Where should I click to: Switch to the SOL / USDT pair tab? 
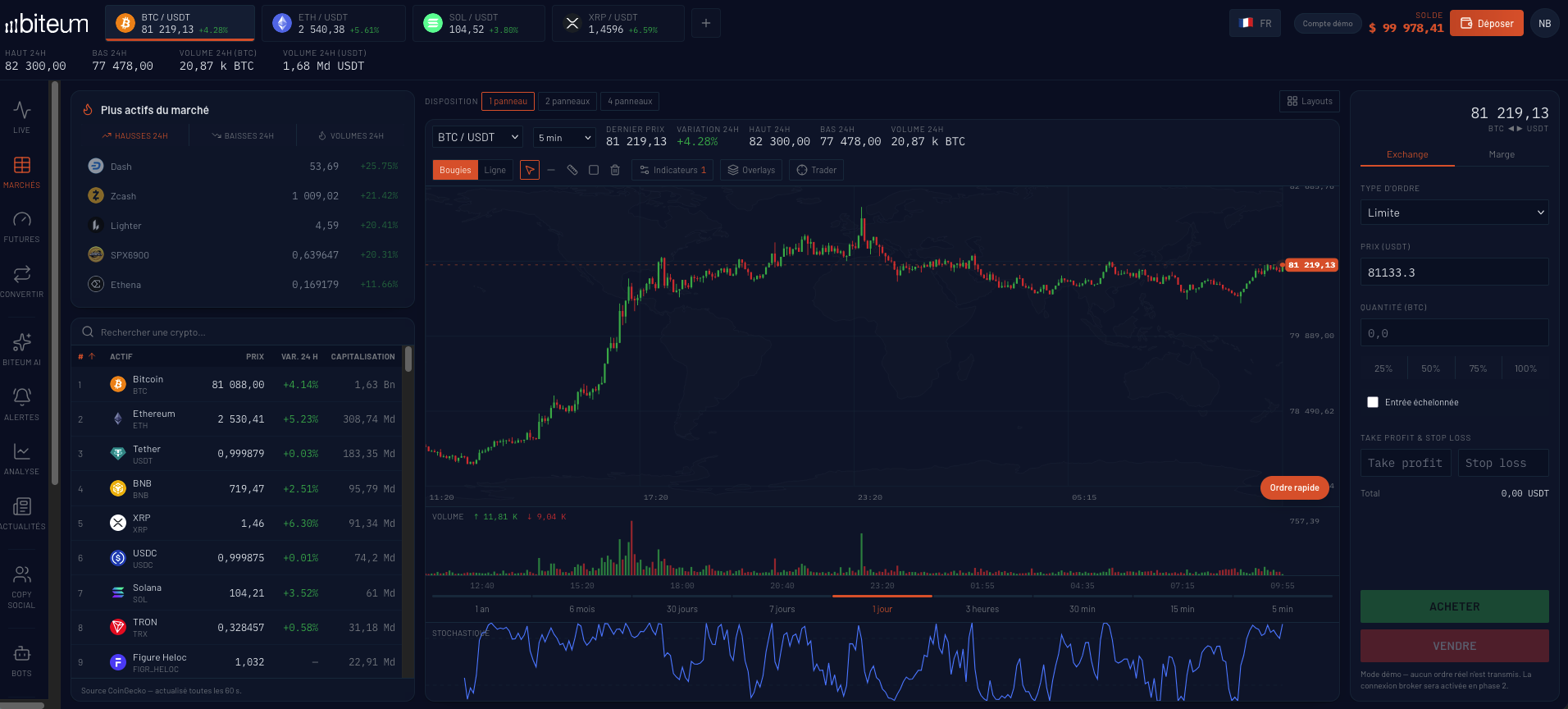click(479, 23)
